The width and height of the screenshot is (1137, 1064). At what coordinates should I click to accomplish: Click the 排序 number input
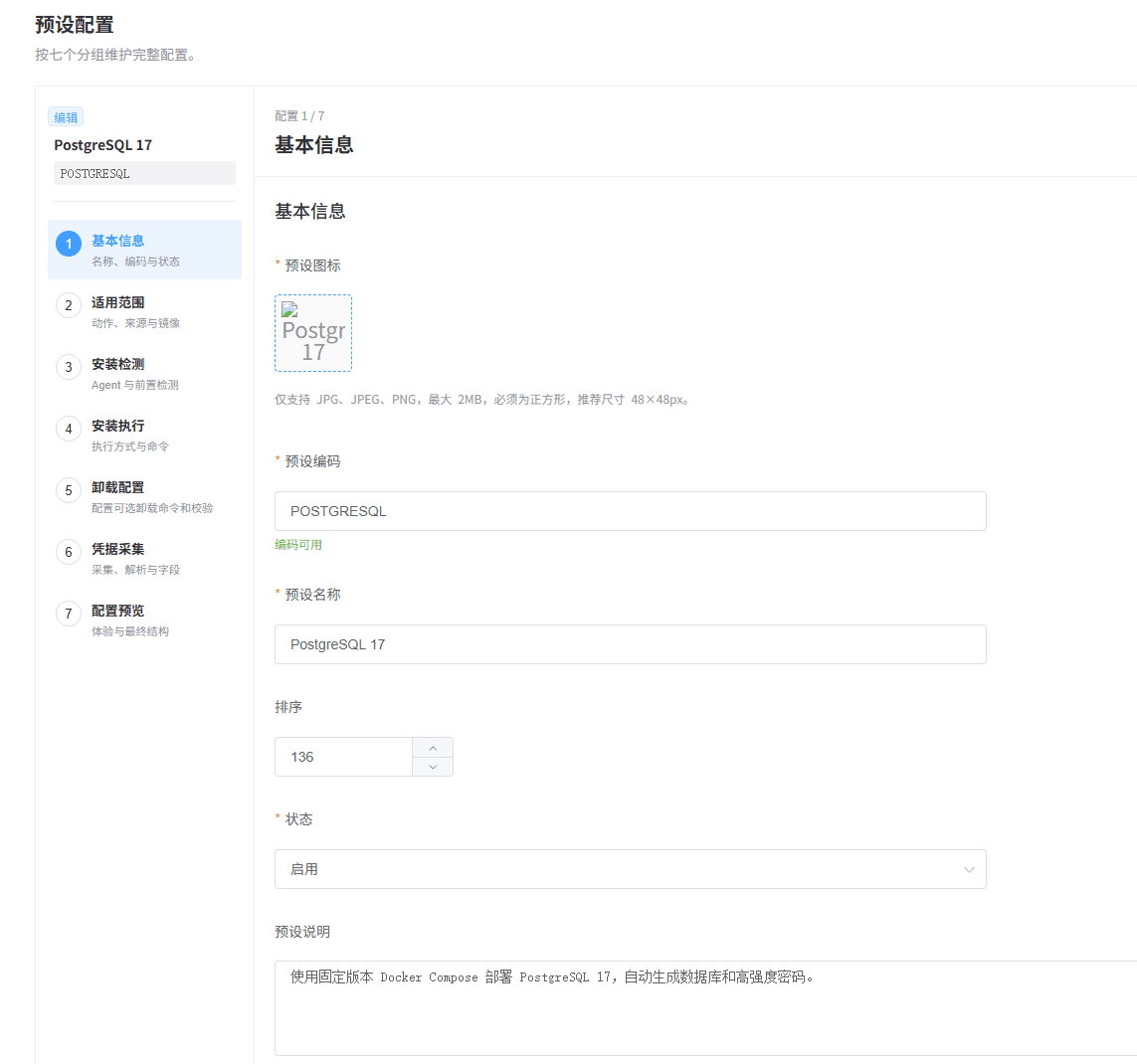pyautogui.click(x=344, y=757)
